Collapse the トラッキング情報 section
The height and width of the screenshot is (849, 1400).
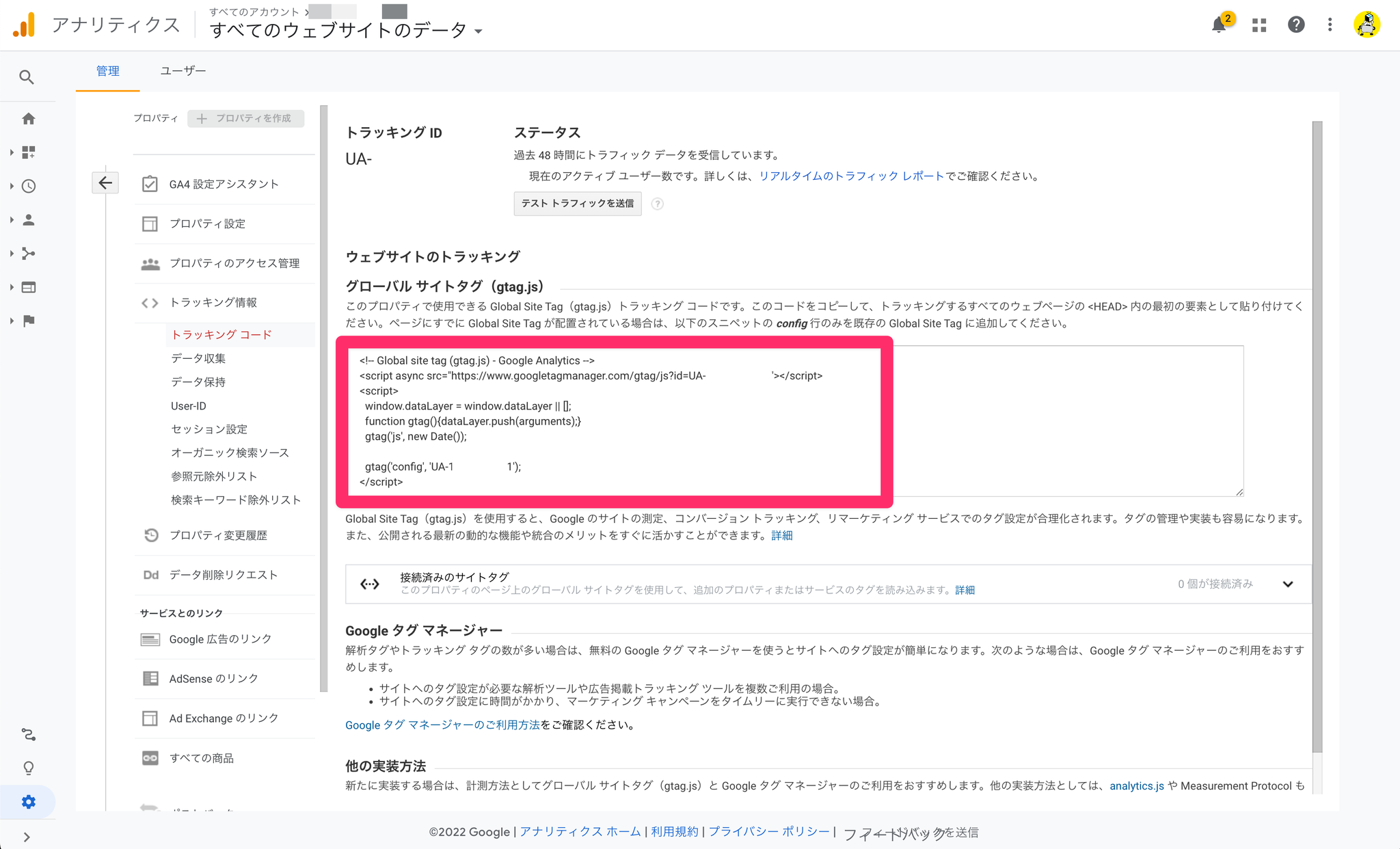coord(224,303)
